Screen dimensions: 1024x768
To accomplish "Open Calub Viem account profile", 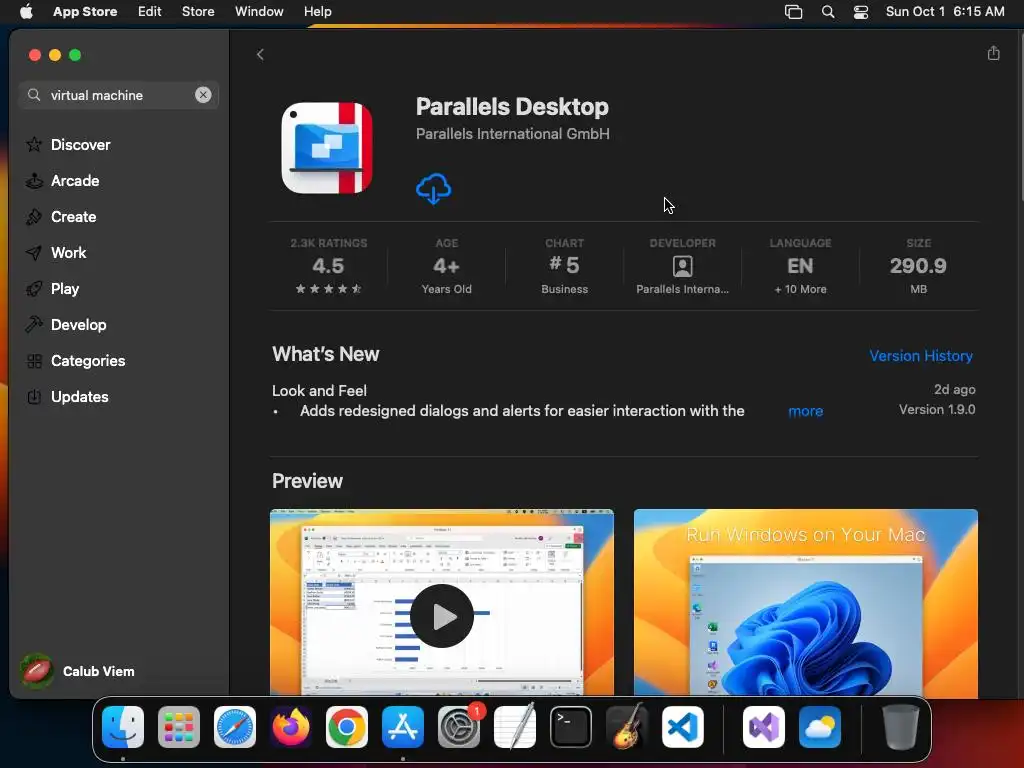I will [77, 671].
